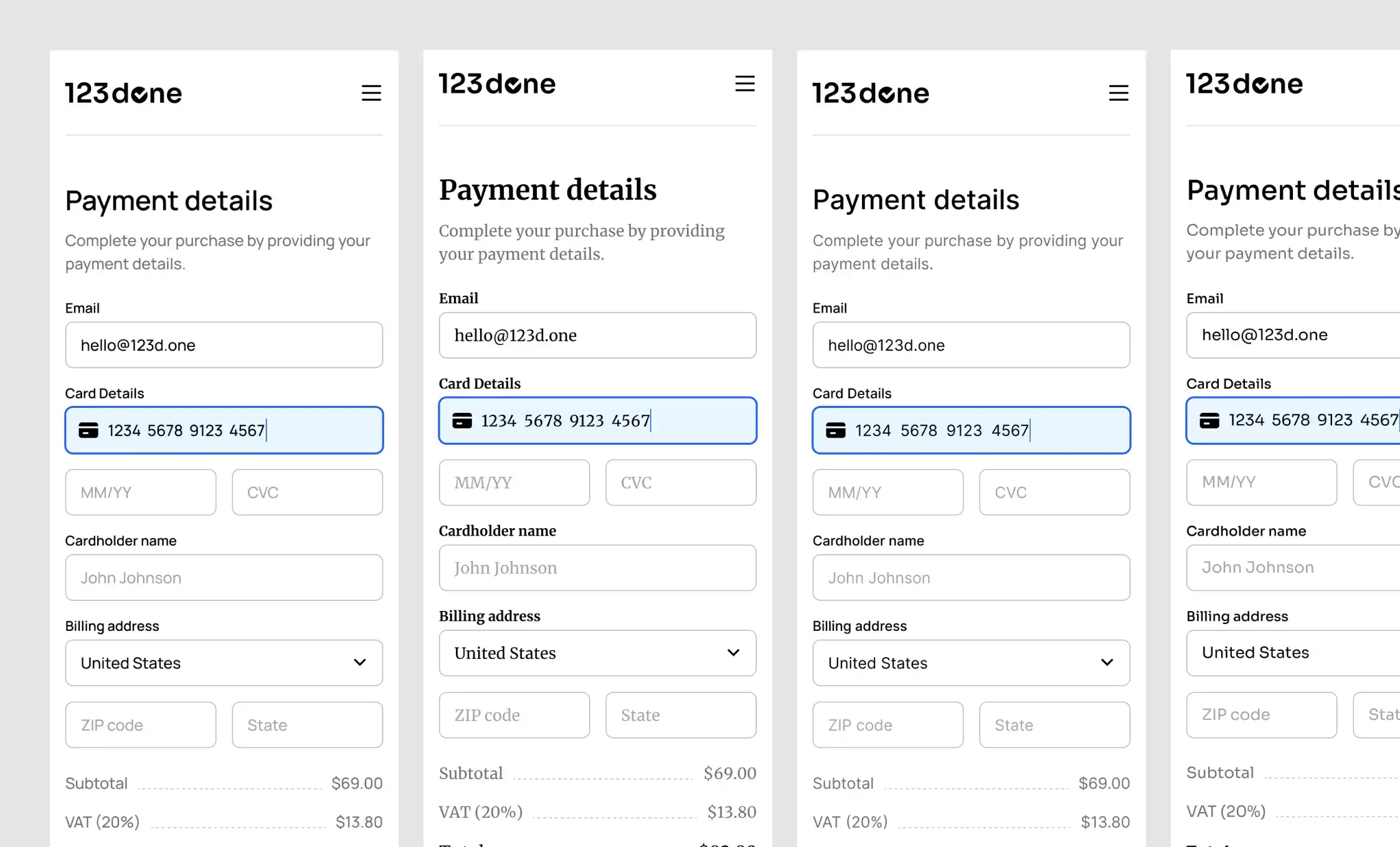
Task: Click 123done logo in first card
Action: coord(123,93)
